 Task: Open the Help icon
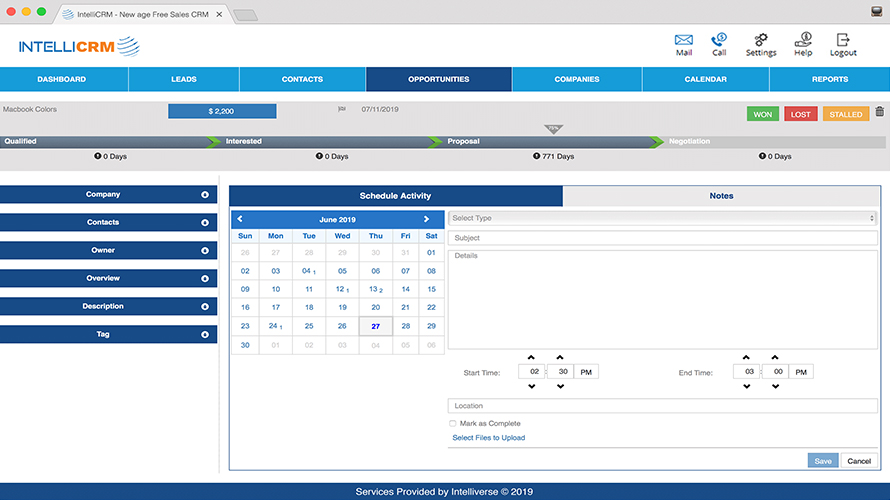(x=803, y=44)
